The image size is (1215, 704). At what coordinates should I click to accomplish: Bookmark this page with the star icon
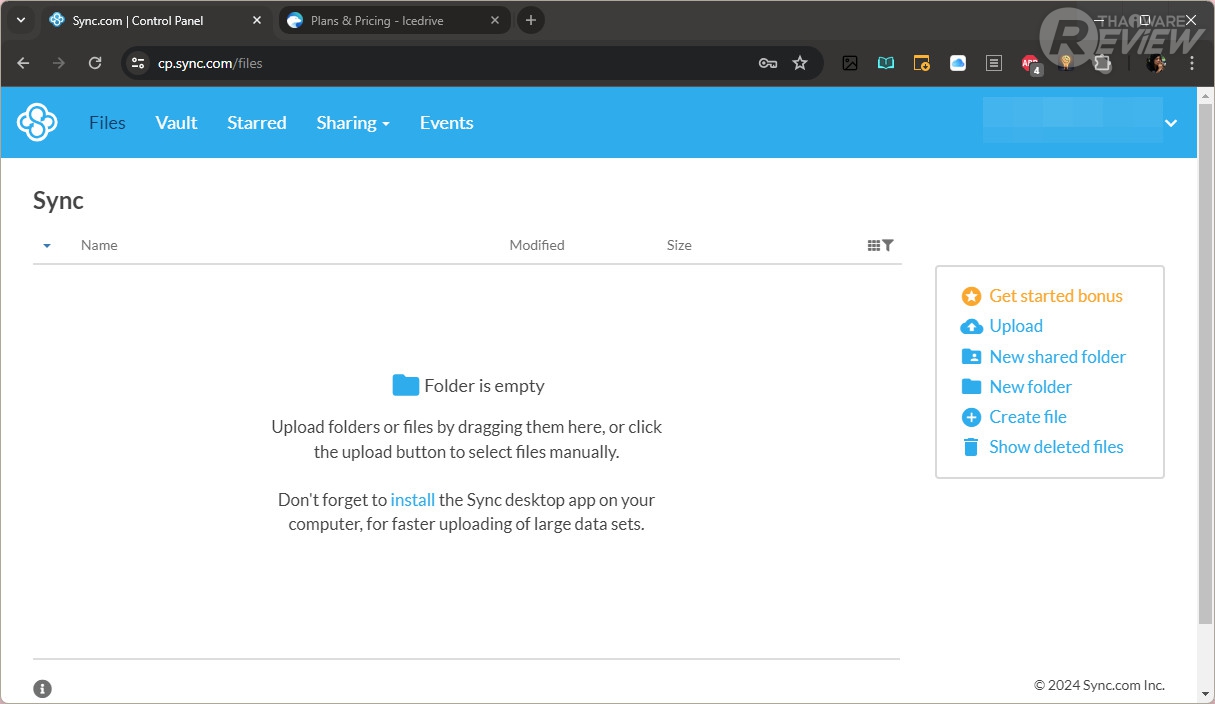(800, 63)
